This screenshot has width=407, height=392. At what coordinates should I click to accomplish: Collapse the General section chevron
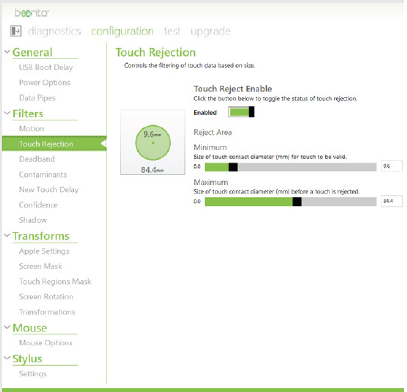7,52
